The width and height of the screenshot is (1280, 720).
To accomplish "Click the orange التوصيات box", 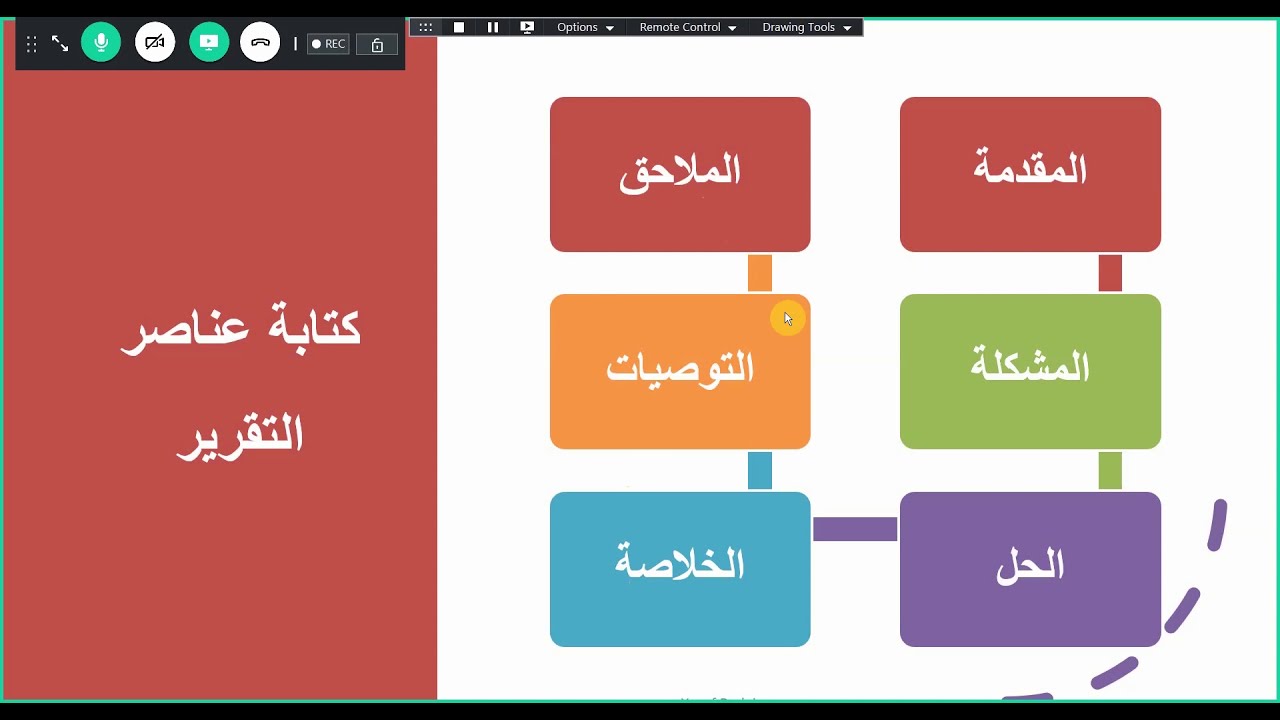I will 680,371.
